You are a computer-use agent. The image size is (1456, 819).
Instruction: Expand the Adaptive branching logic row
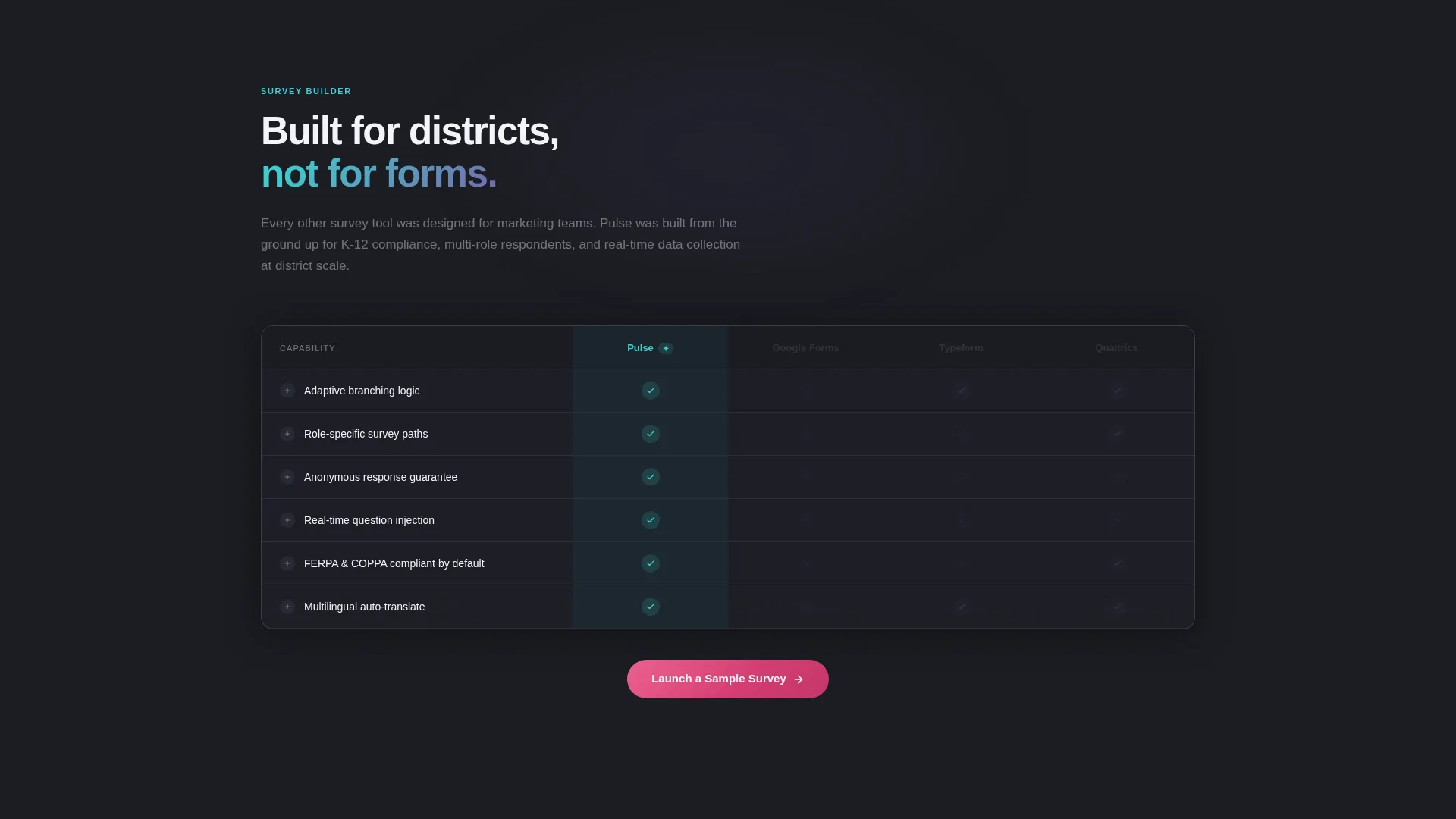pyautogui.click(x=287, y=391)
